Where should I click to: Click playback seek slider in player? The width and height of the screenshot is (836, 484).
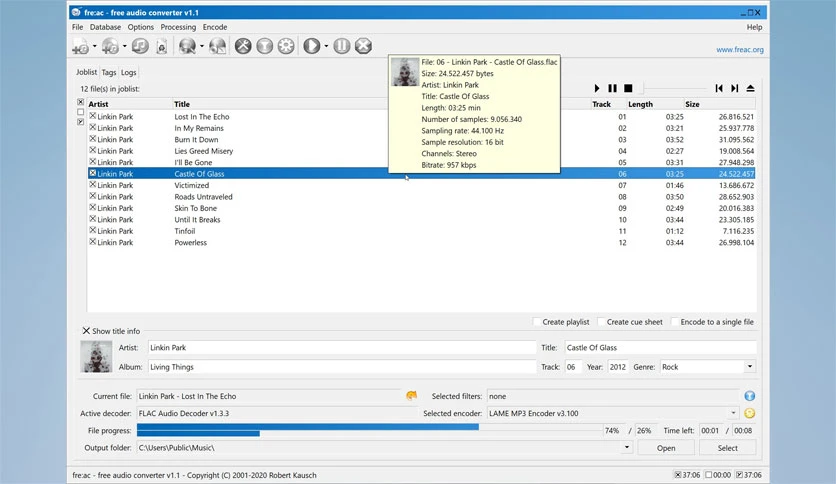(x=673, y=88)
